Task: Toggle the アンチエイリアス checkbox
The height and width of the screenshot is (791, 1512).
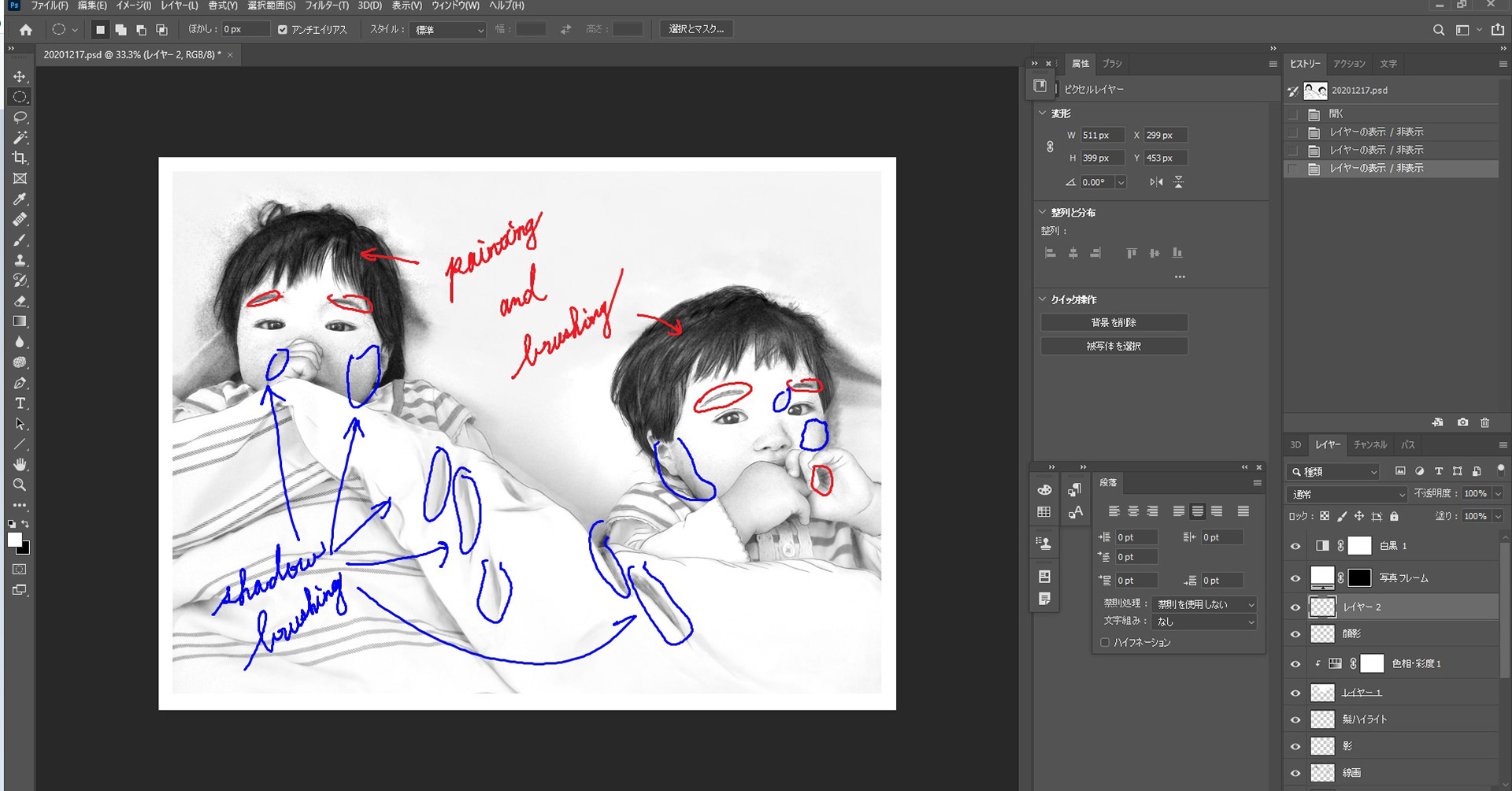Action: [x=283, y=30]
